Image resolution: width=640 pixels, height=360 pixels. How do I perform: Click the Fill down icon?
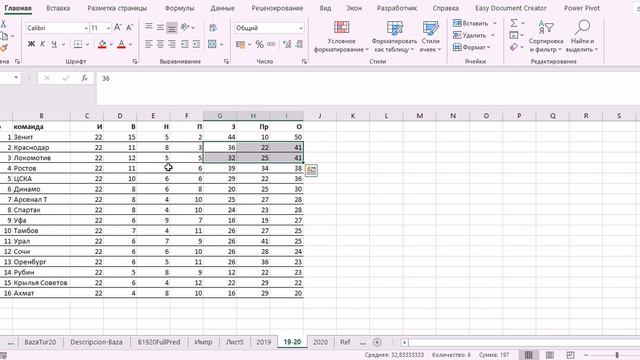coord(514,35)
